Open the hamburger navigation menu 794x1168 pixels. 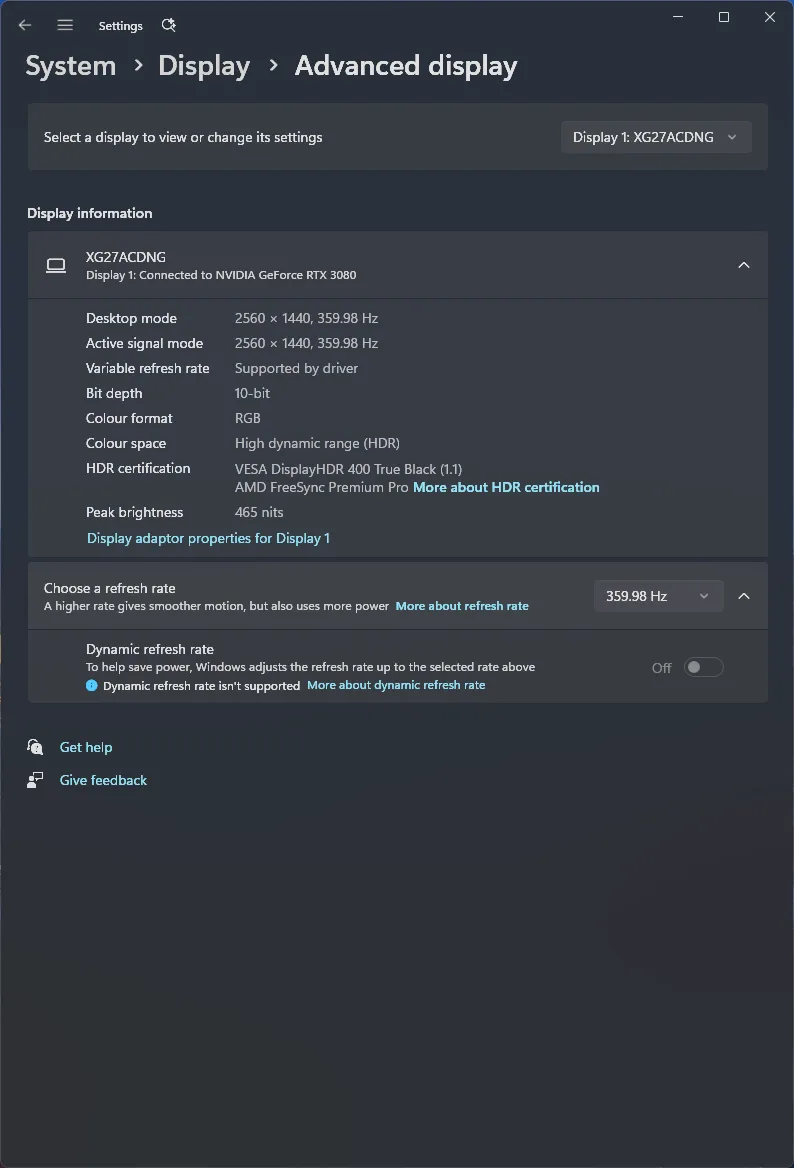point(65,25)
